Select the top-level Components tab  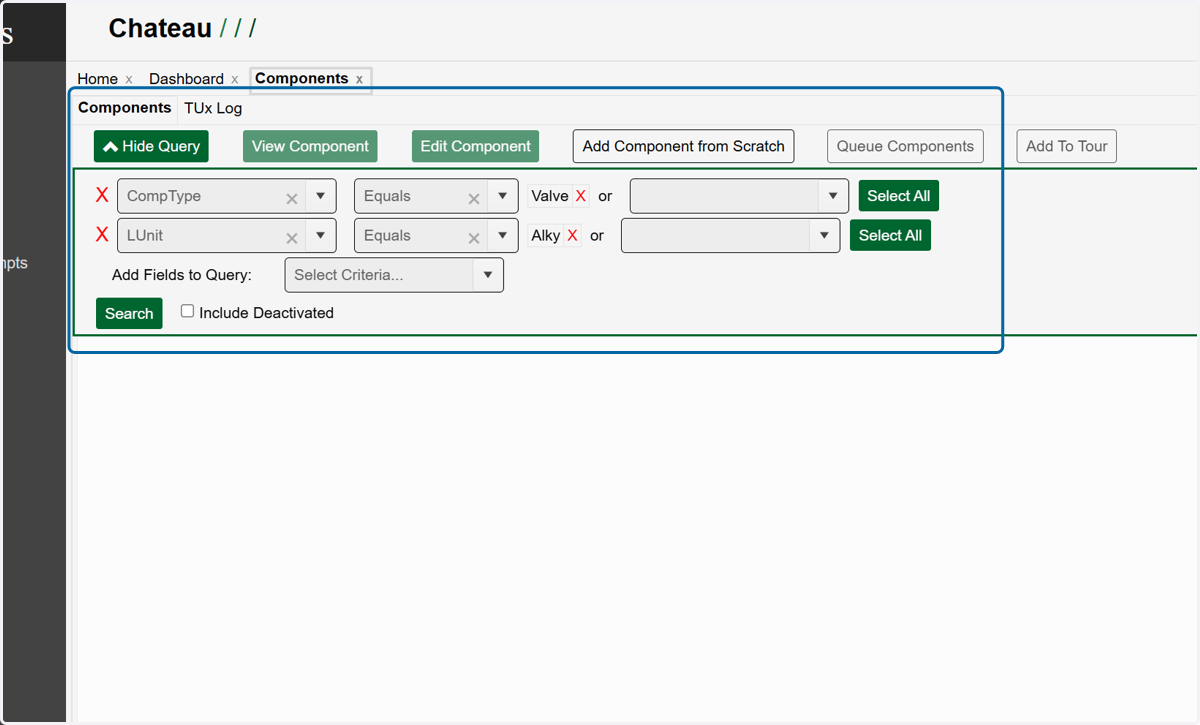(x=301, y=78)
